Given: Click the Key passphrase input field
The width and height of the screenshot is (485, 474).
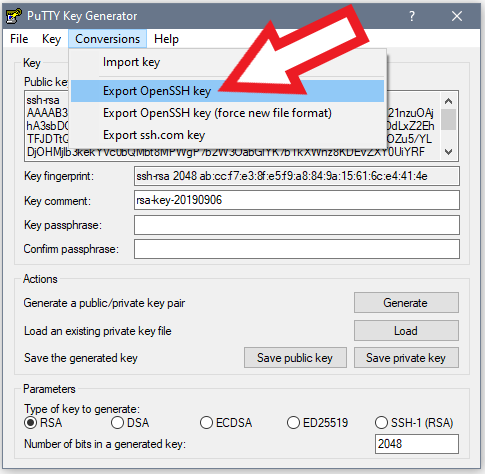Looking at the screenshot, I should click(x=297, y=225).
